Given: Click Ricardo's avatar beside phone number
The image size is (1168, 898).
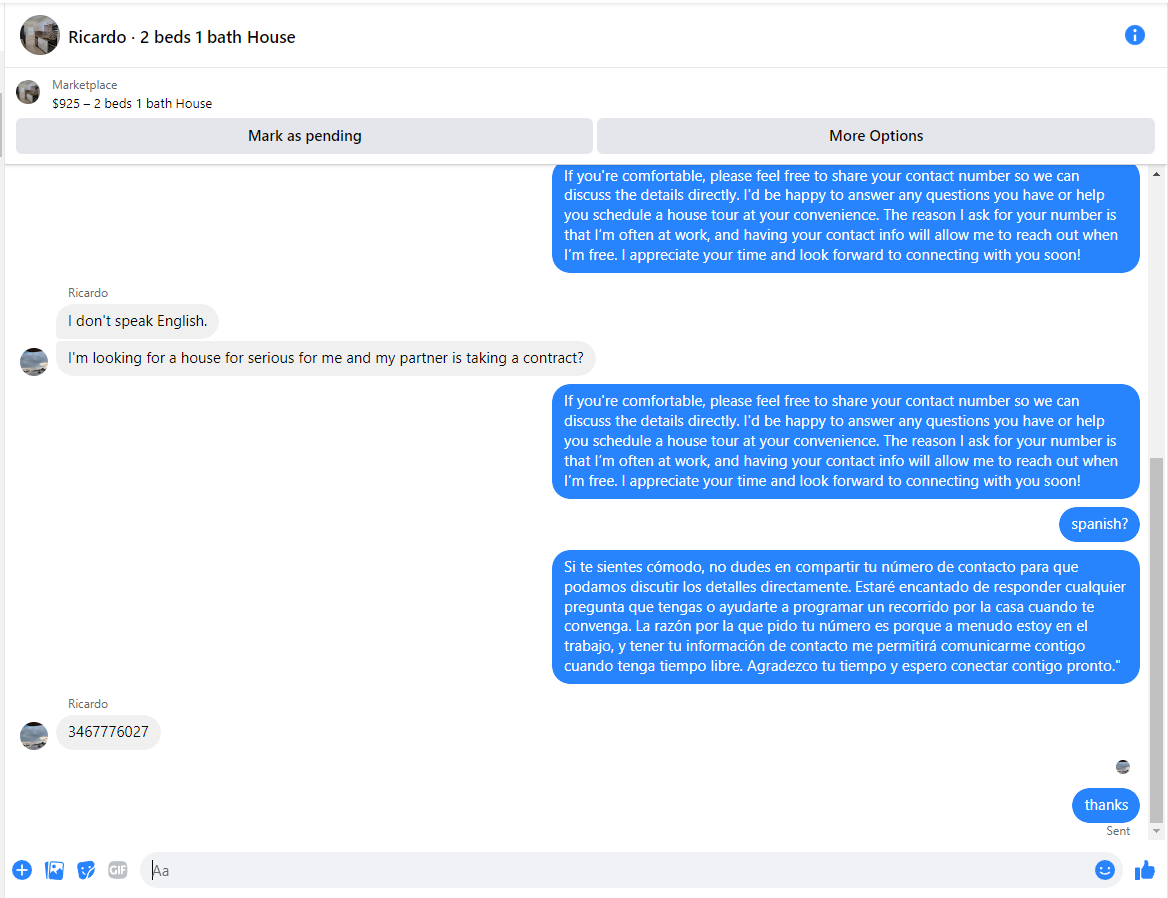Looking at the screenshot, I should (x=34, y=735).
